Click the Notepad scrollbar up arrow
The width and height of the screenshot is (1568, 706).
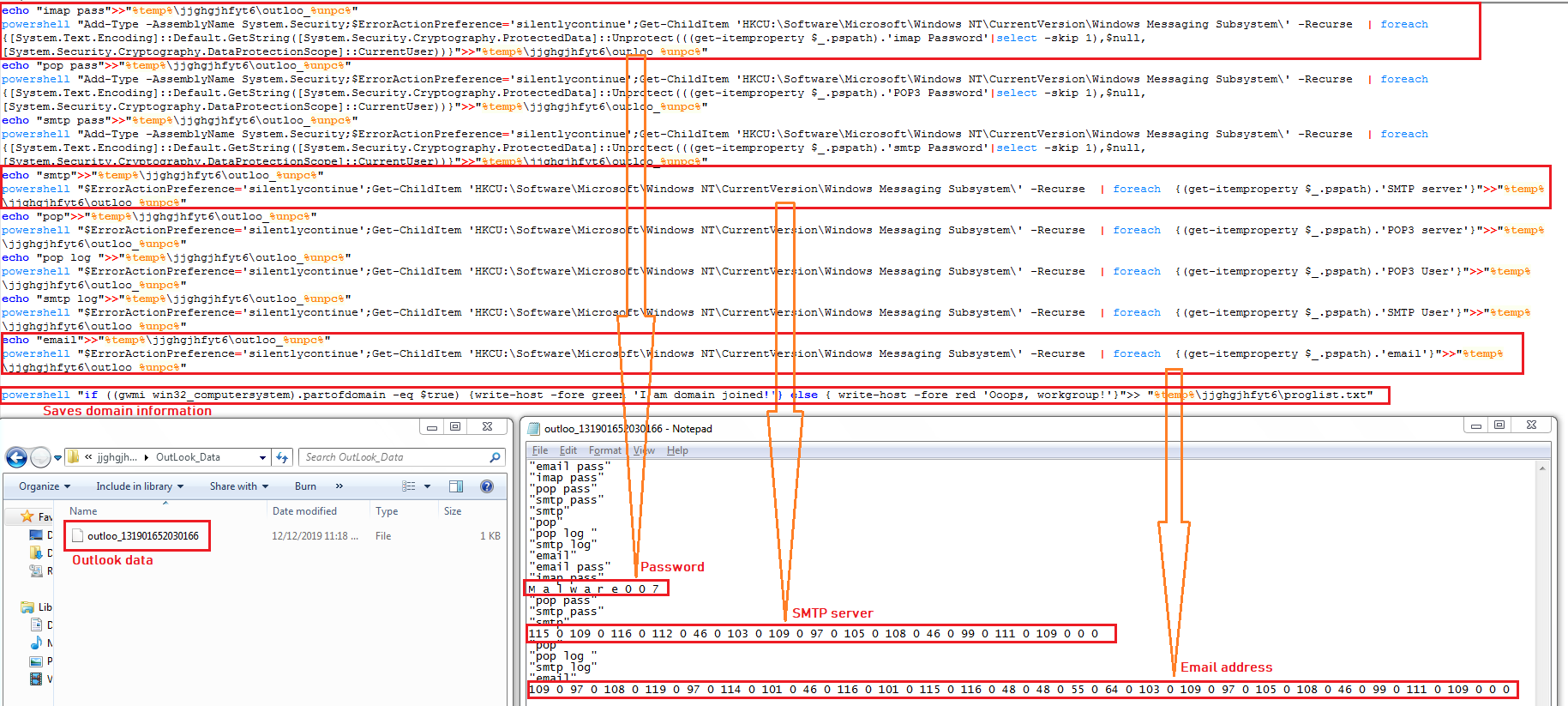point(1542,468)
